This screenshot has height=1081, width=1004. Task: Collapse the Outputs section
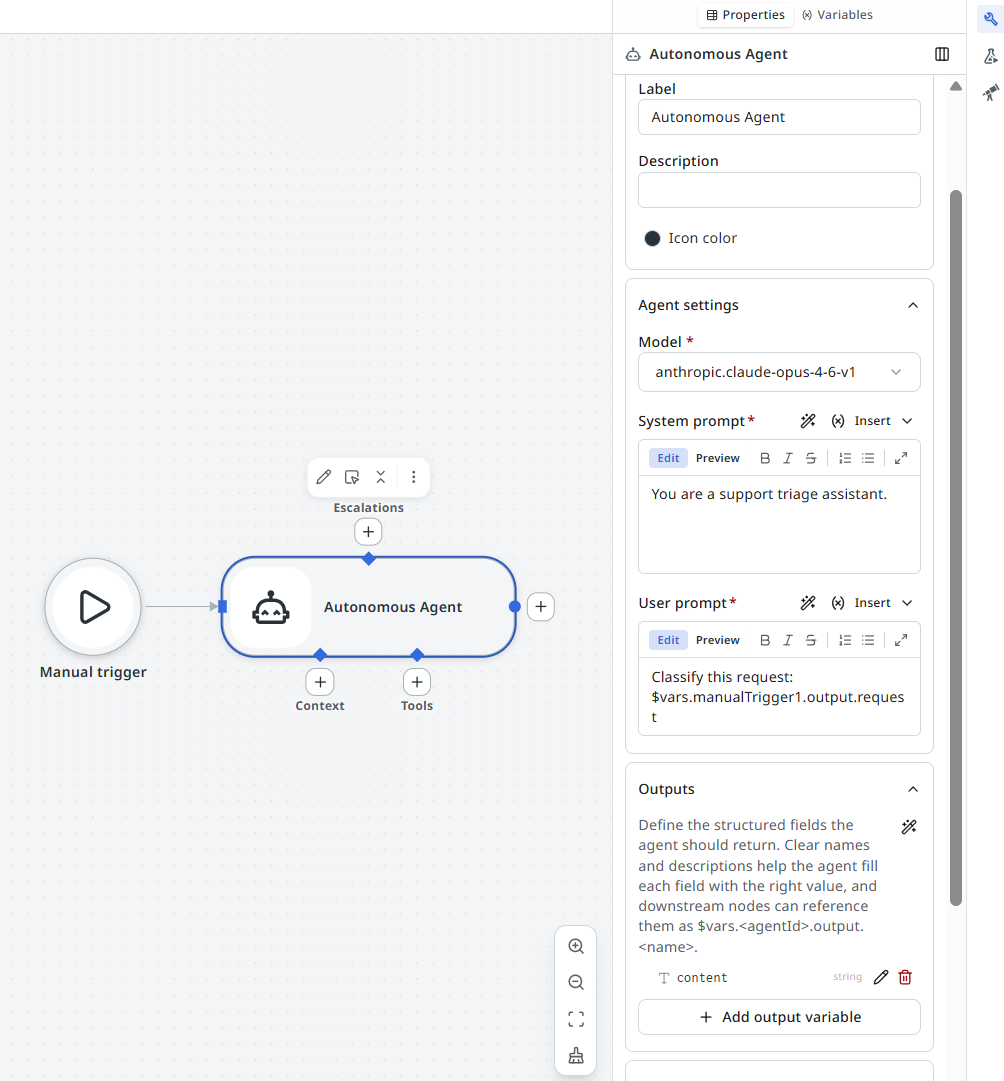(x=913, y=789)
